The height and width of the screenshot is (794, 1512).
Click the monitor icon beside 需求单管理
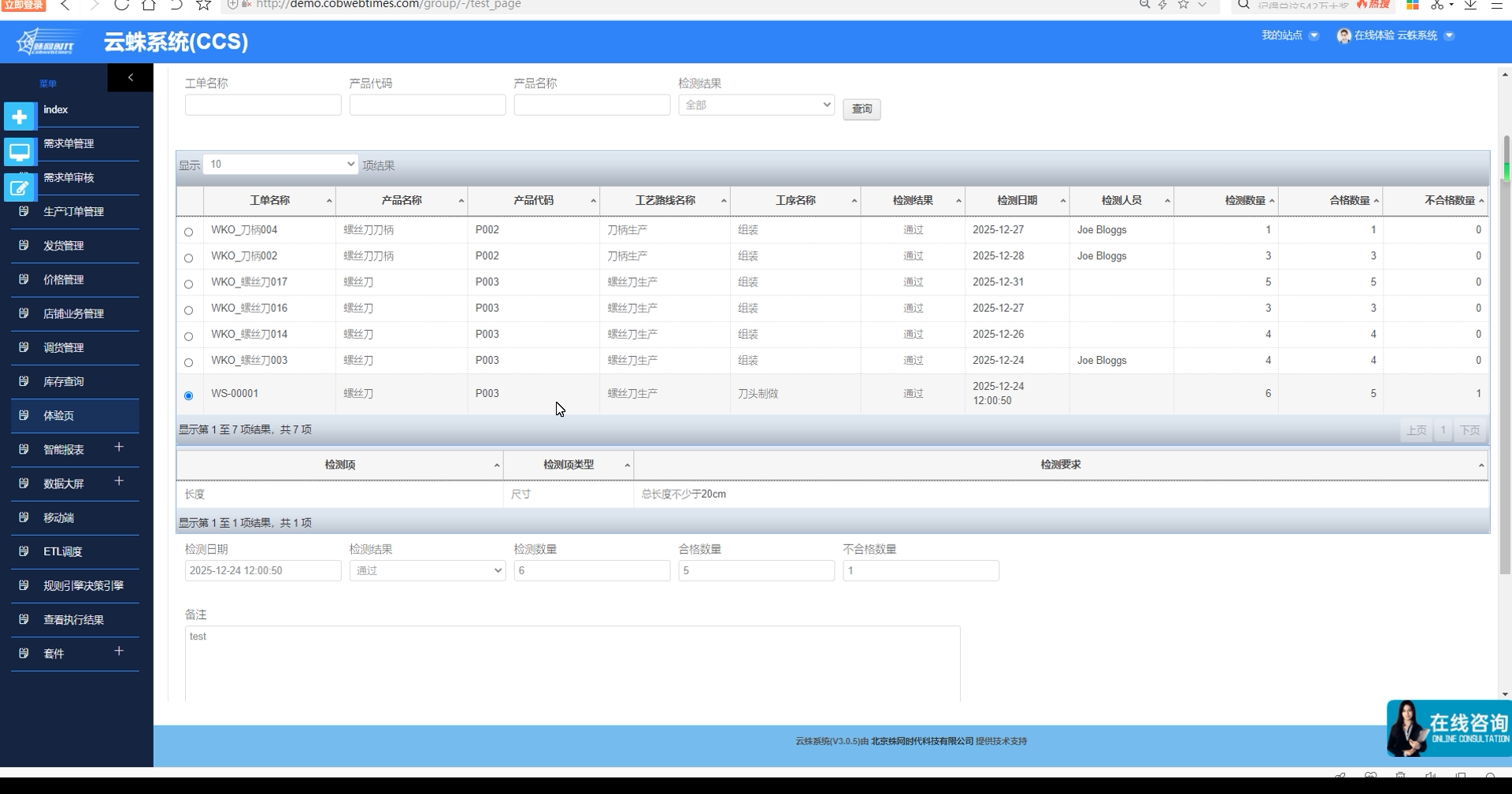(20, 151)
